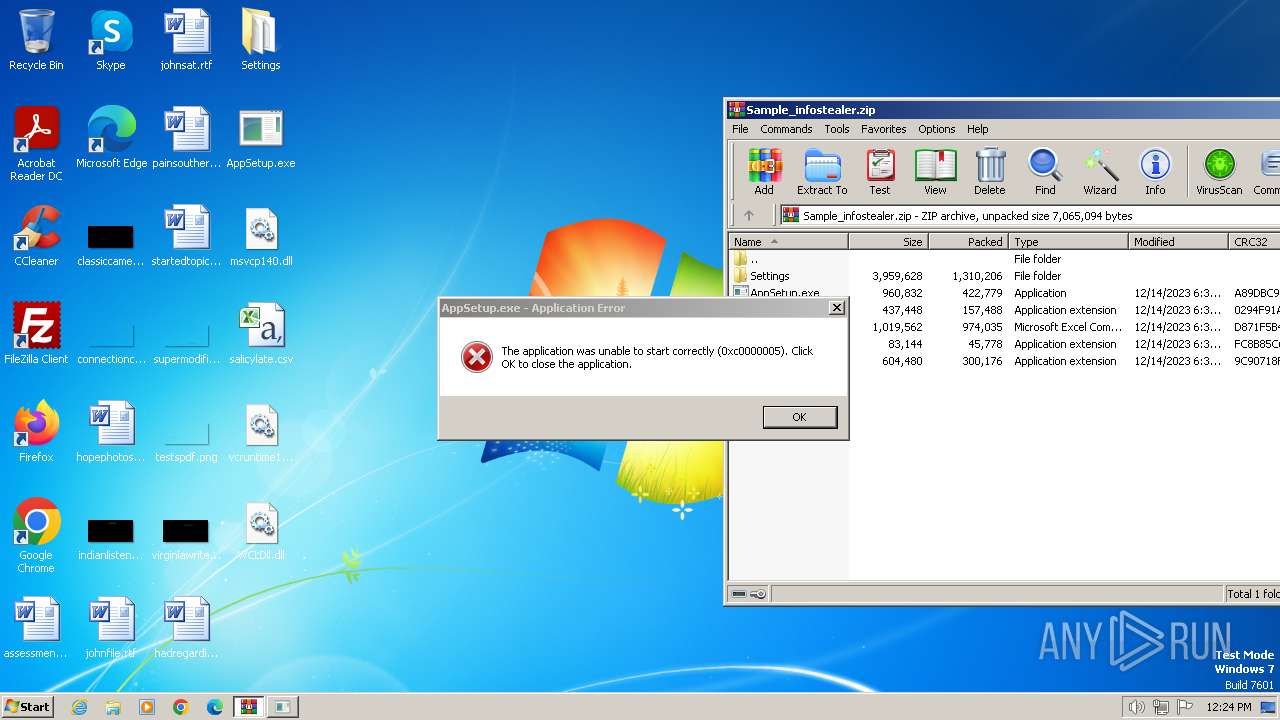Select the CCleaner desktop shortcut
Screen dimensions: 1280x720
(36, 237)
